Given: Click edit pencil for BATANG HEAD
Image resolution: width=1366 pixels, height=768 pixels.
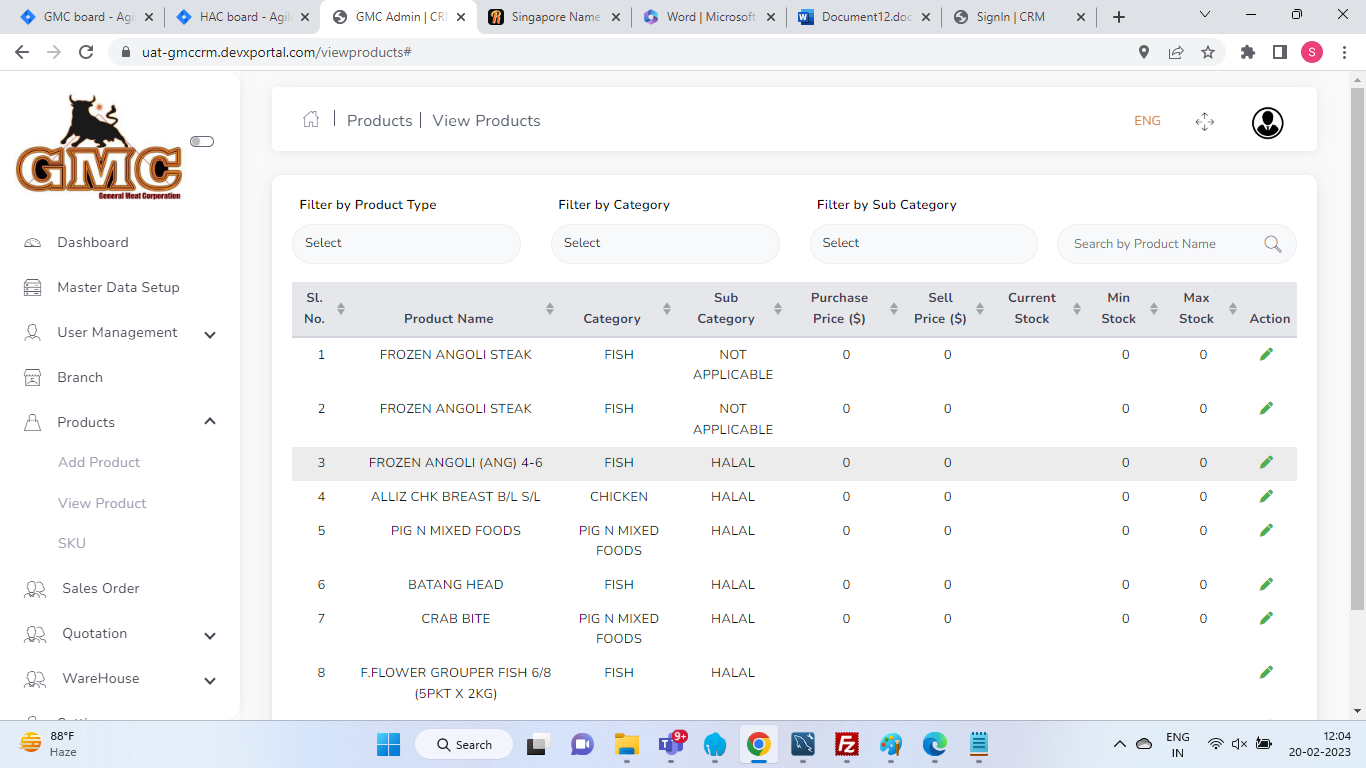Looking at the screenshot, I should pyautogui.click(x=1266, y=584).
